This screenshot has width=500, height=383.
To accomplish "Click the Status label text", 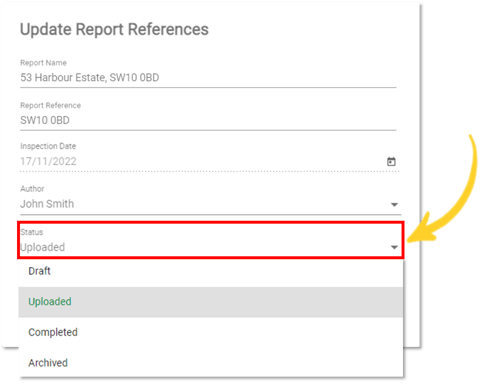I will tap(32, 232).
